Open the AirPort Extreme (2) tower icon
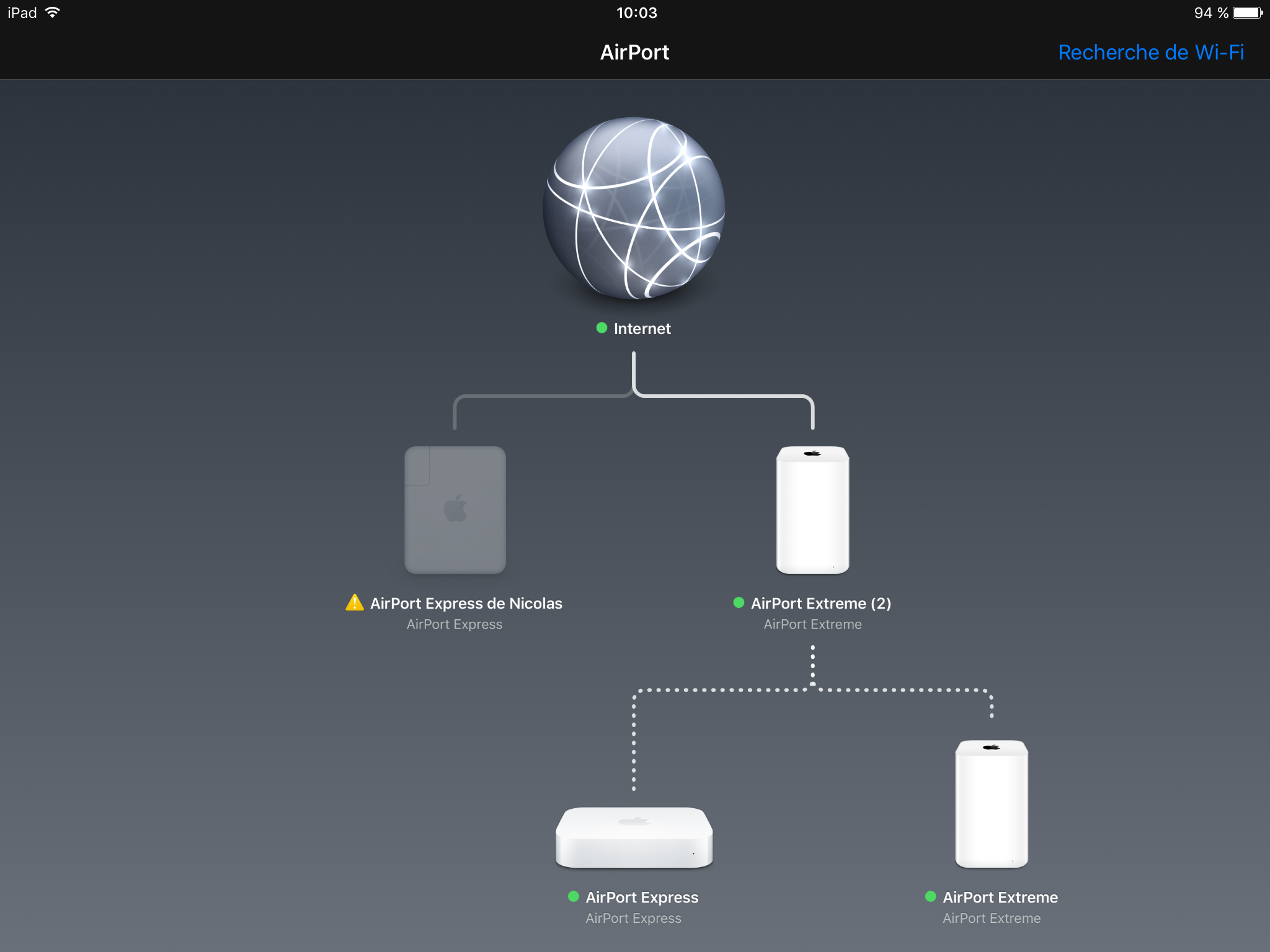 (812, 509)
